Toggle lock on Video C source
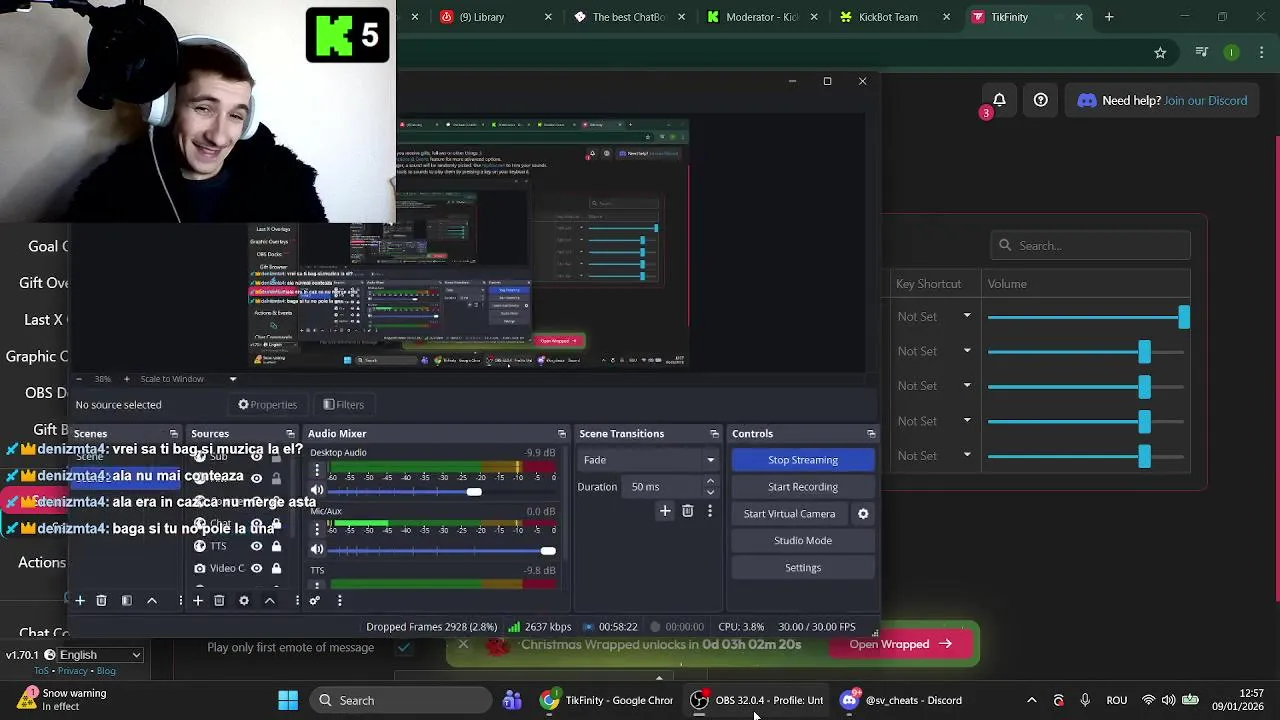Screen dimensions: 1280x720 coord(276,568)
